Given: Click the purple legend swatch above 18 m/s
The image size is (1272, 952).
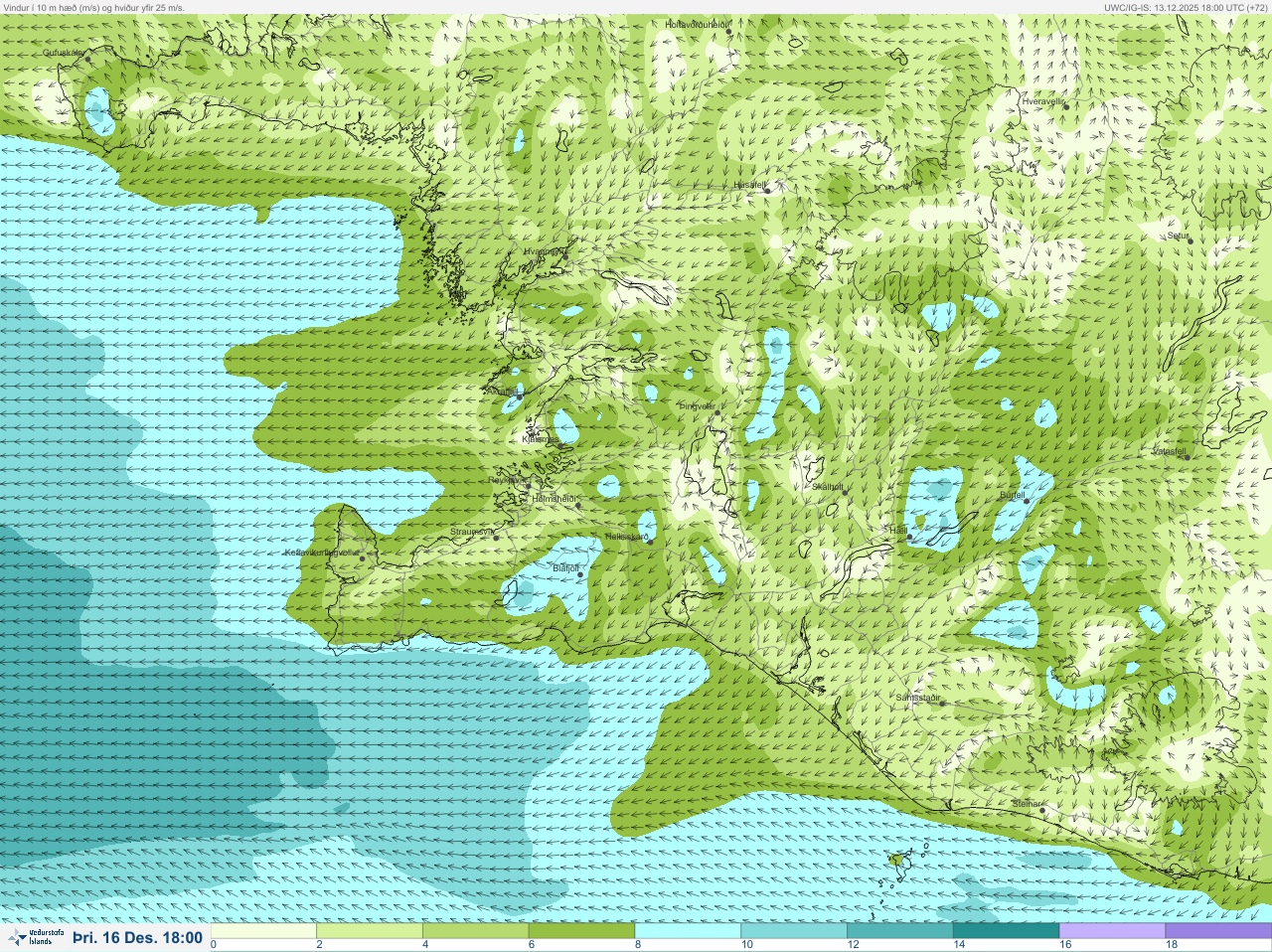Looking at the screenshot, I should click(1218, 931).
